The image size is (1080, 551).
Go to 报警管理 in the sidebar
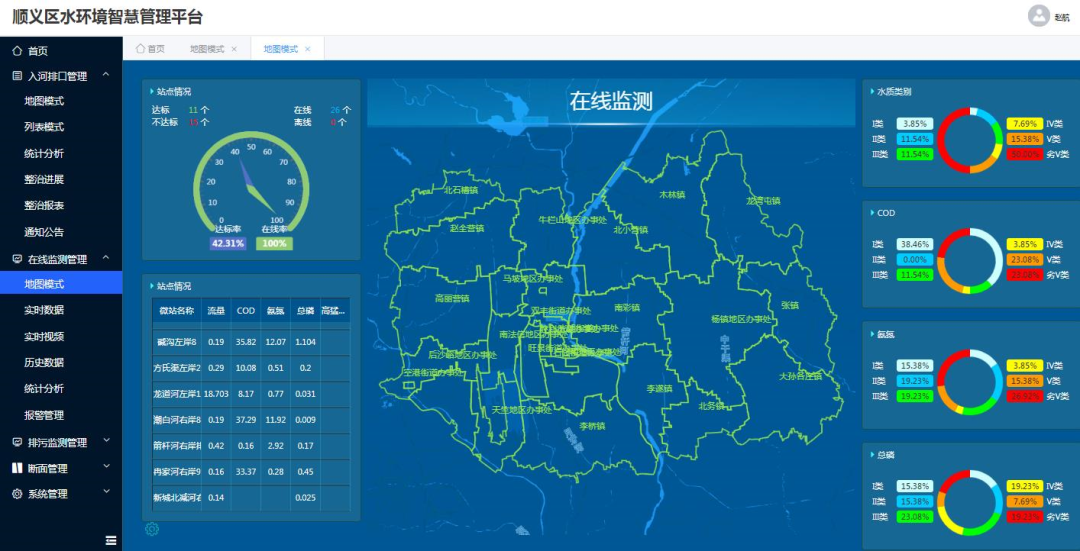point(44,415)
